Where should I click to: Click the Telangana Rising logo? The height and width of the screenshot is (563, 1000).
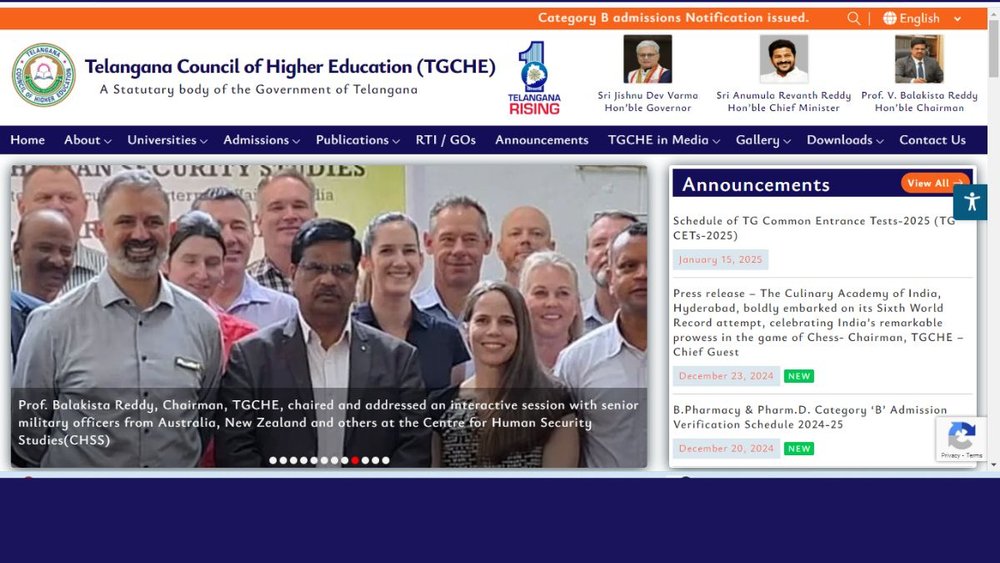tap(534, 78)
